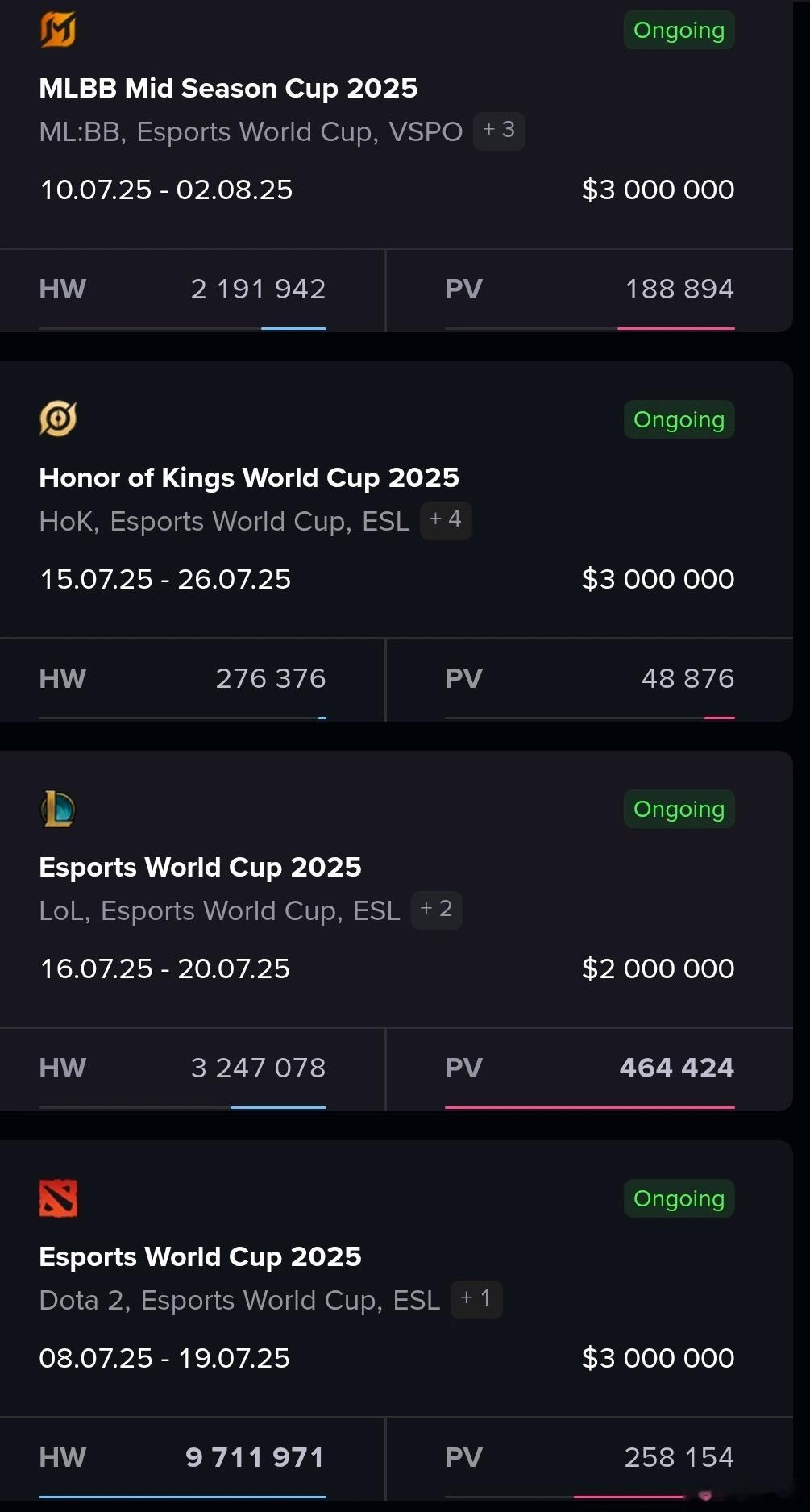This screenshot has height=1512, width=810.
Task: Expand the +3 tags on MLBB card
Action: tap(499, 131)
